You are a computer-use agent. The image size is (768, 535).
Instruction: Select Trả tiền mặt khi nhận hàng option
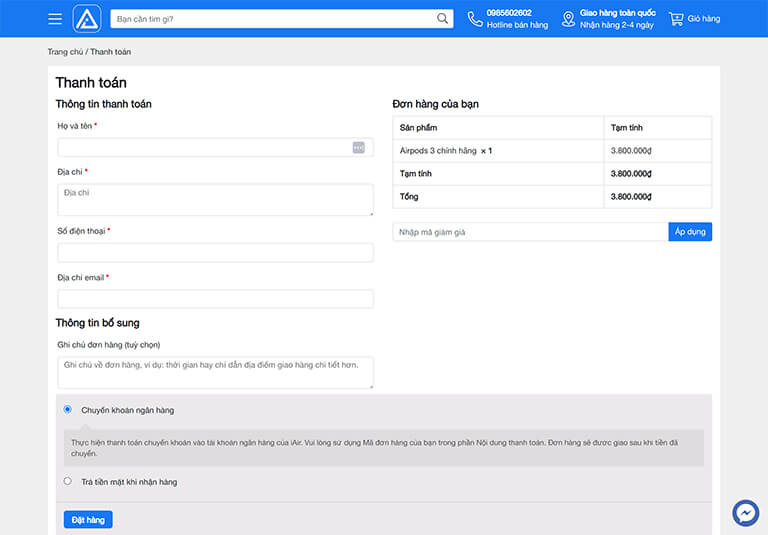(68, 481)
